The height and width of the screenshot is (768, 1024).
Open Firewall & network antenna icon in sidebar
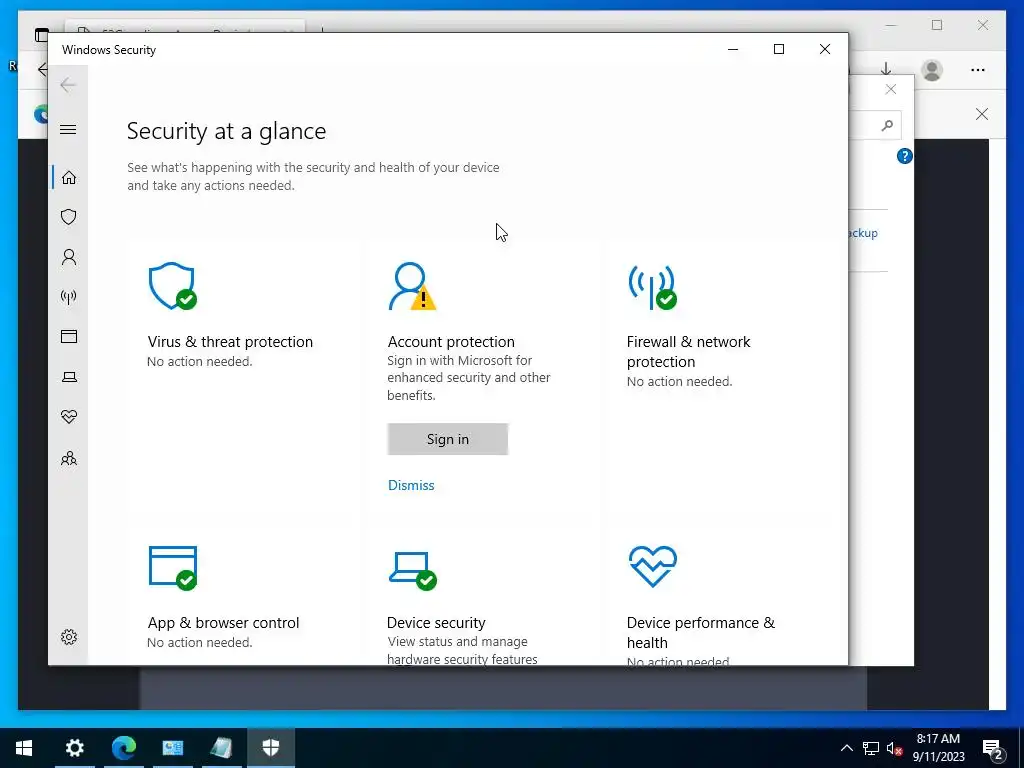coord(69,297)
